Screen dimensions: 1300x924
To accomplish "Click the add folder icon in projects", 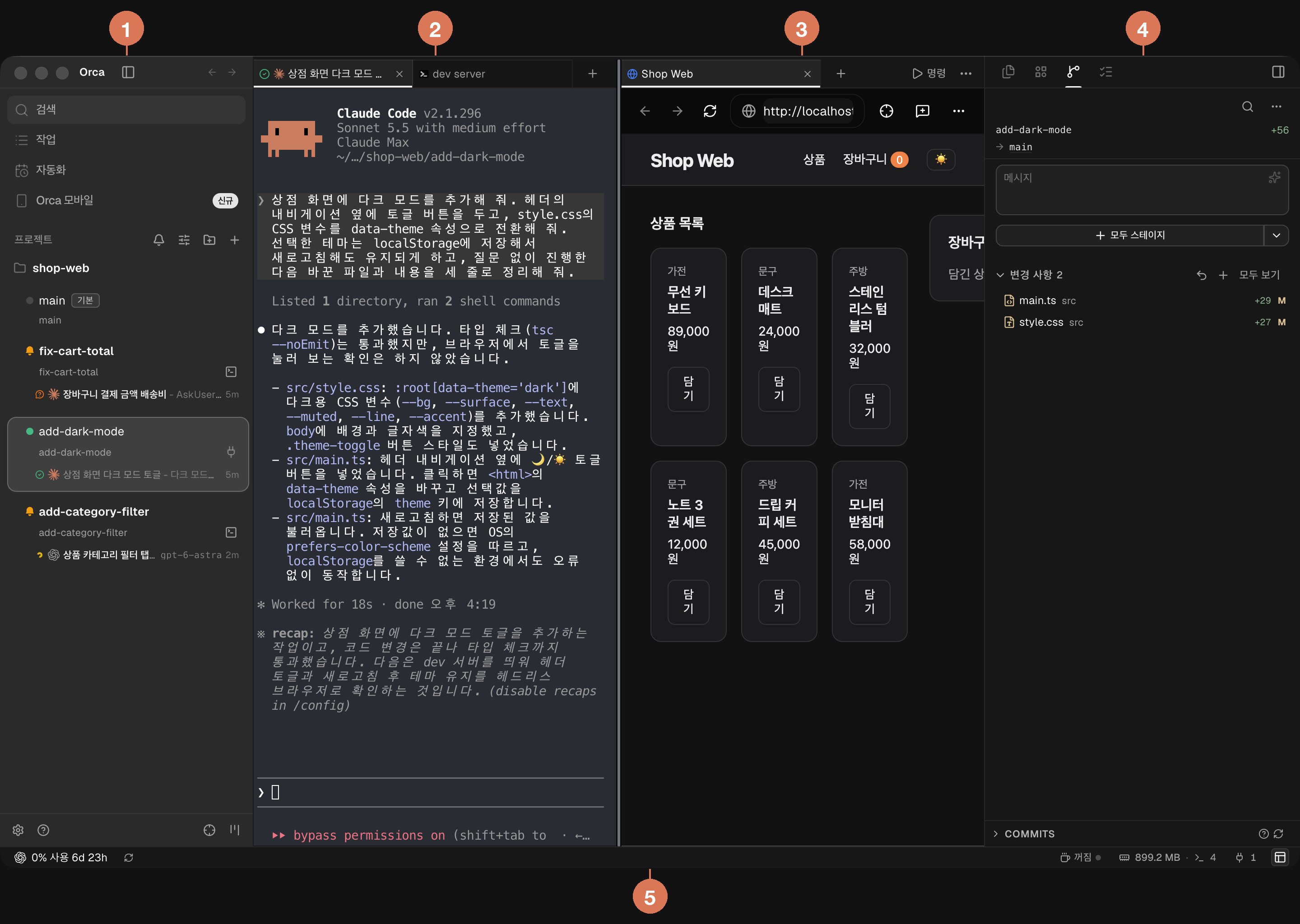I will [x=209, y=240].
